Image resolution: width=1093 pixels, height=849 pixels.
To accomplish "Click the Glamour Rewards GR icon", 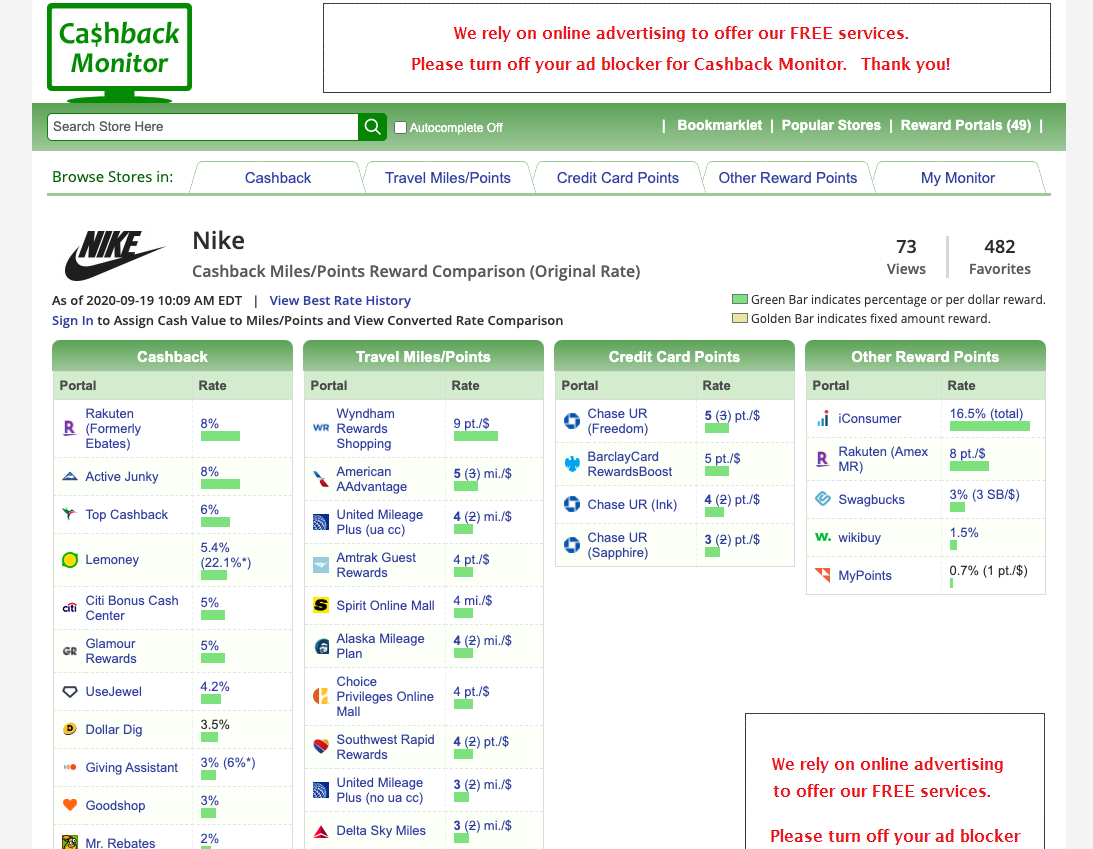I will point(70,651).
